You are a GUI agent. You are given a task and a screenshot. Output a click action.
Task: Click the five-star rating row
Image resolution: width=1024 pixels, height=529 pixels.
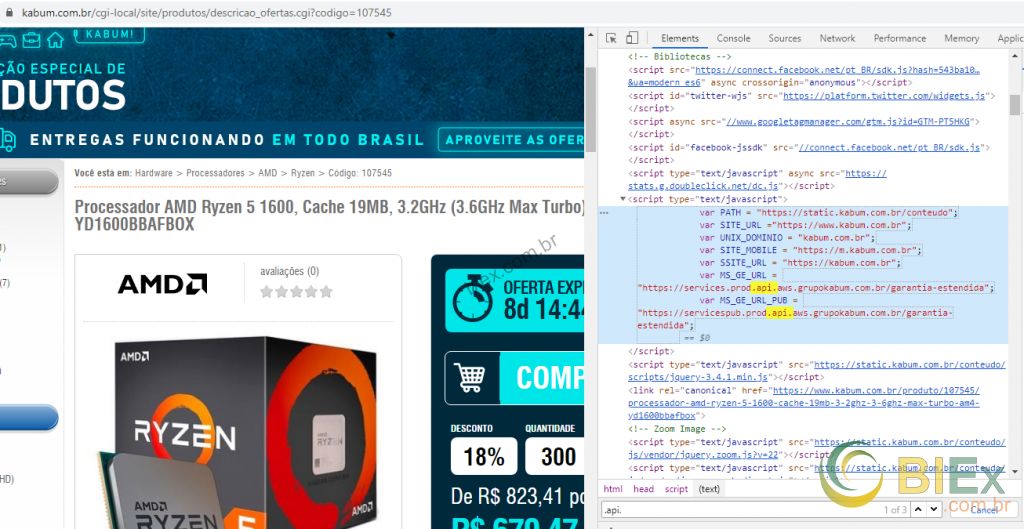pos(296,291)
